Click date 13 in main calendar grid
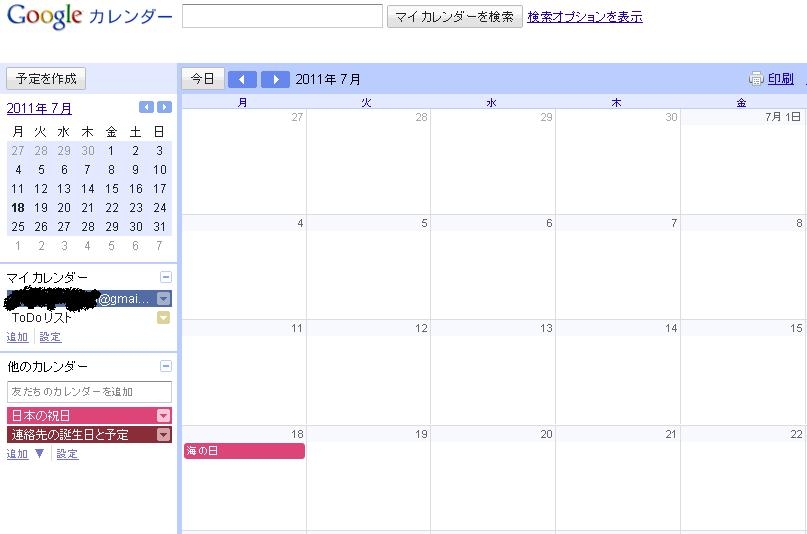This screenshot has height=534, width=807. tap(546, 328)
